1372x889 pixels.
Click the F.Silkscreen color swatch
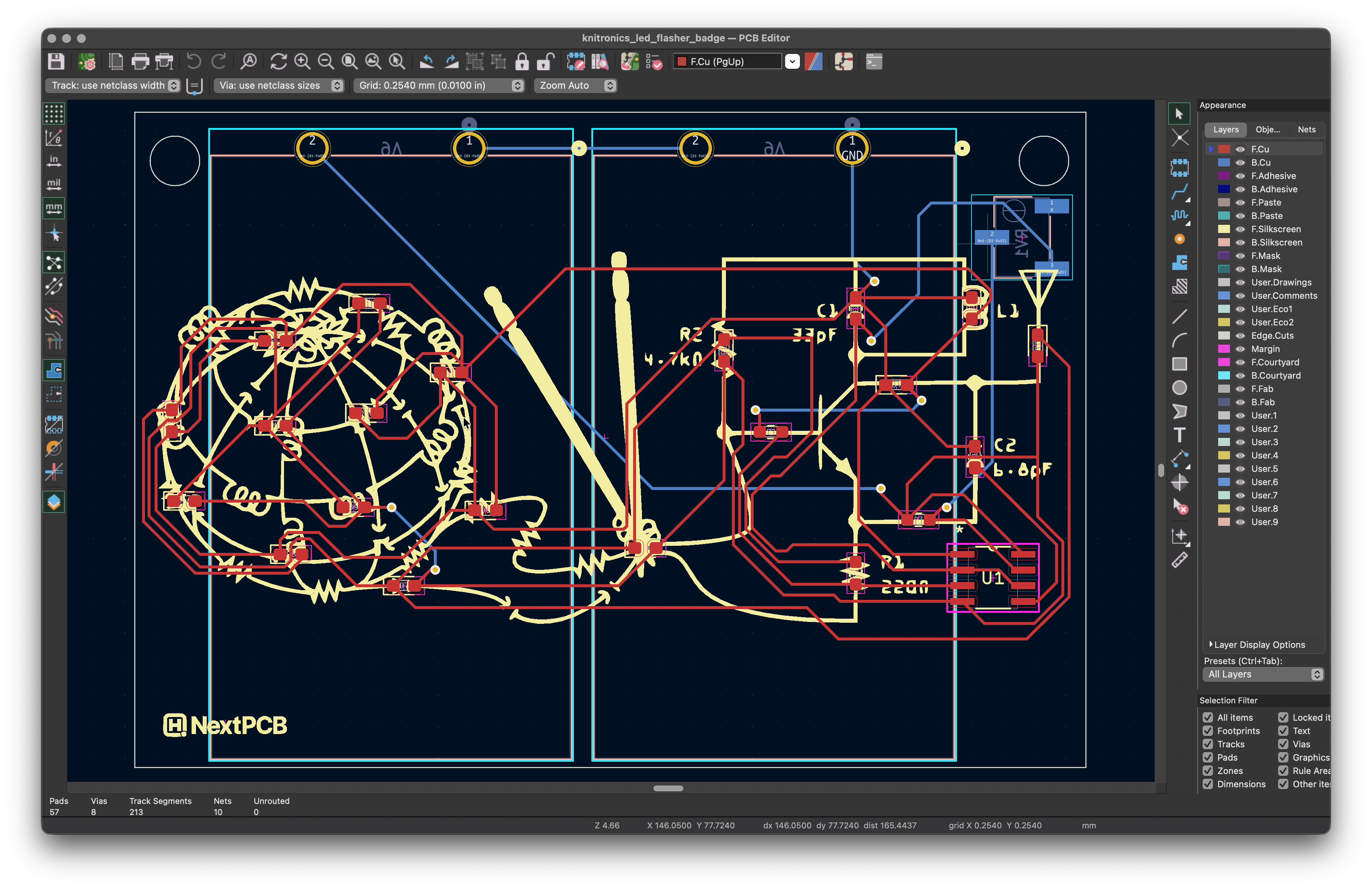(x=1223, y=229)
